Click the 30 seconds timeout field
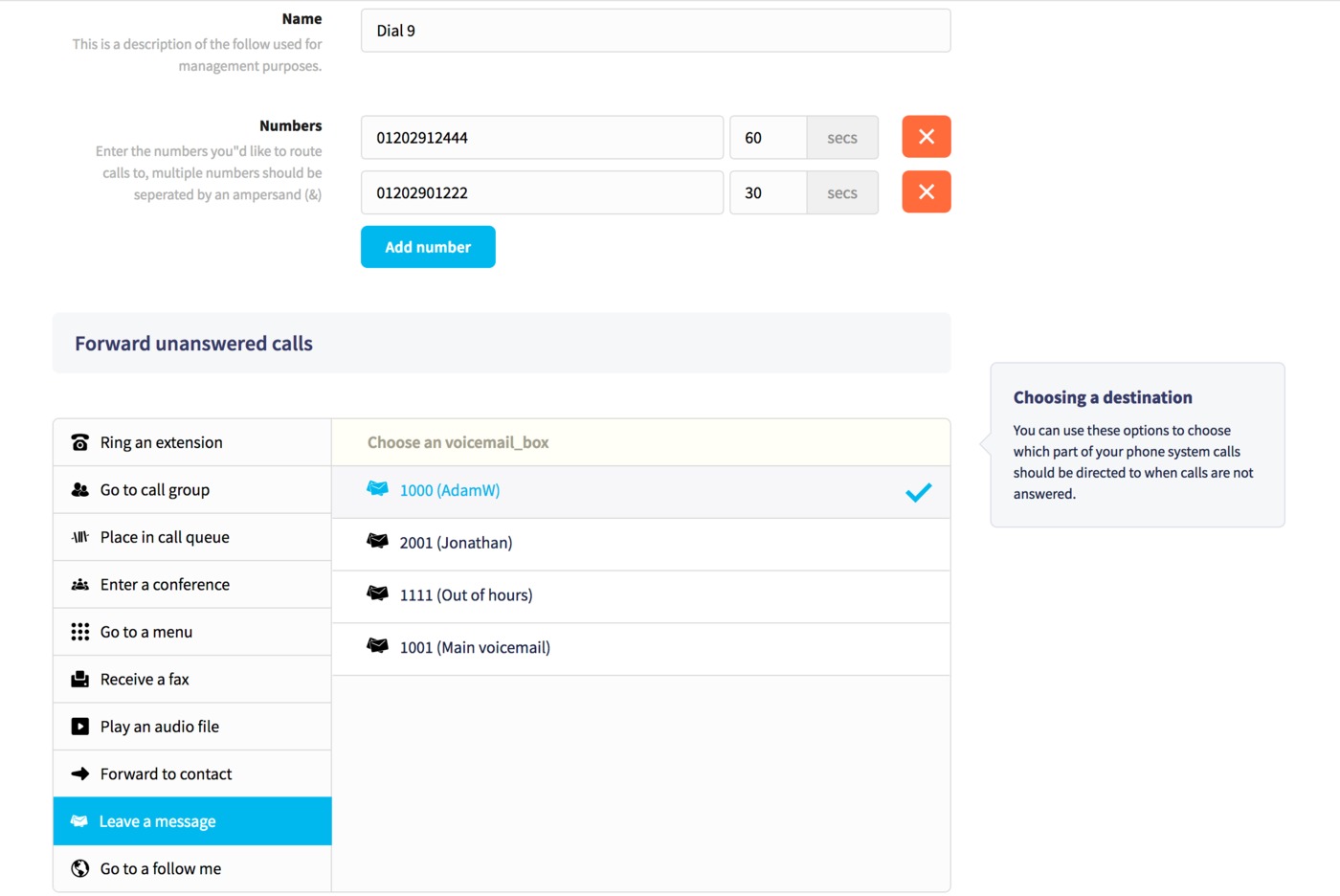This screenshot has height=896, width=1340. click(769, 192)
